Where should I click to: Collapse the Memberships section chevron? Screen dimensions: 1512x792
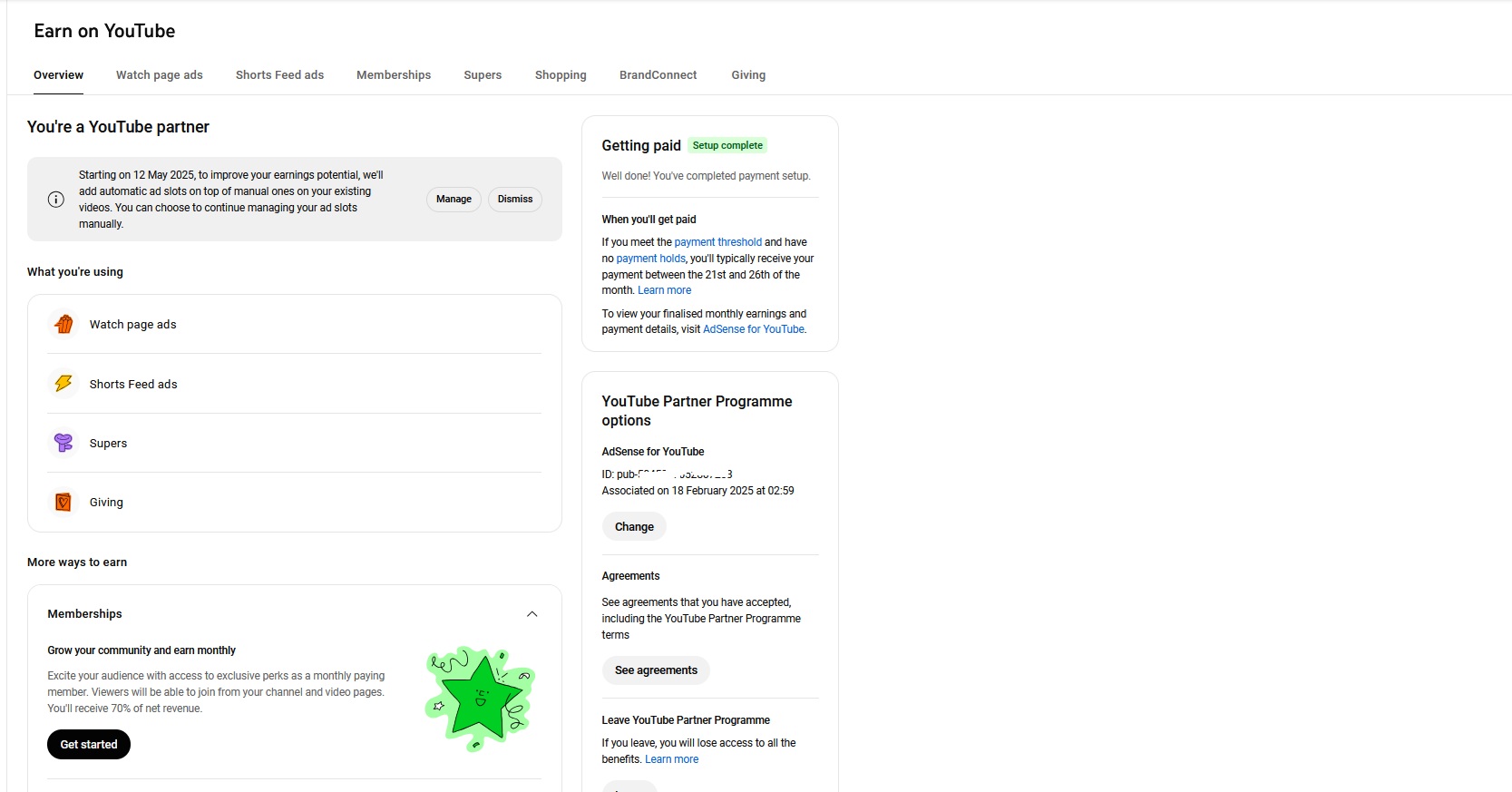[x=532, y=614]
